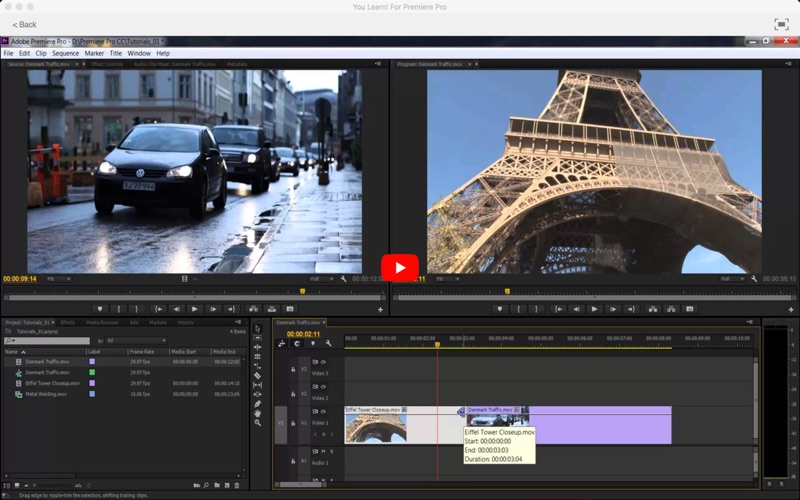800x500 pixels.
Task: Go back using the Back button
Action: 24,24
